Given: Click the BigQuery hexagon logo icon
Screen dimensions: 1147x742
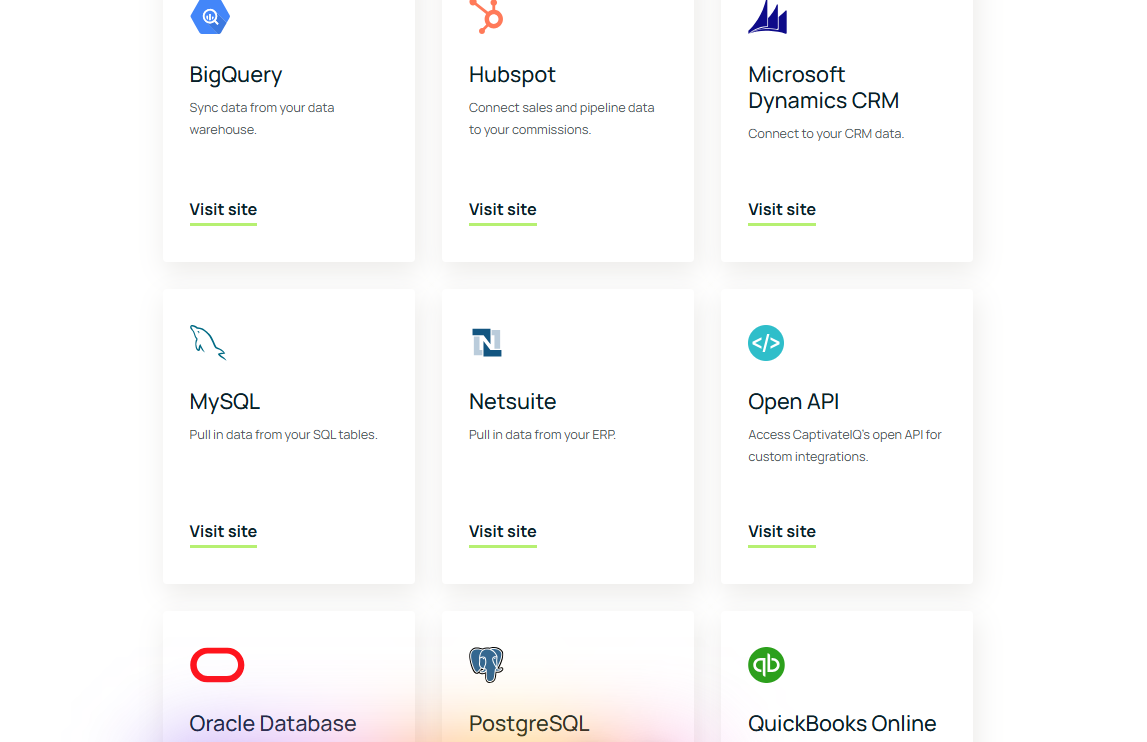Looking at the screenshot, I should (210, 17).
